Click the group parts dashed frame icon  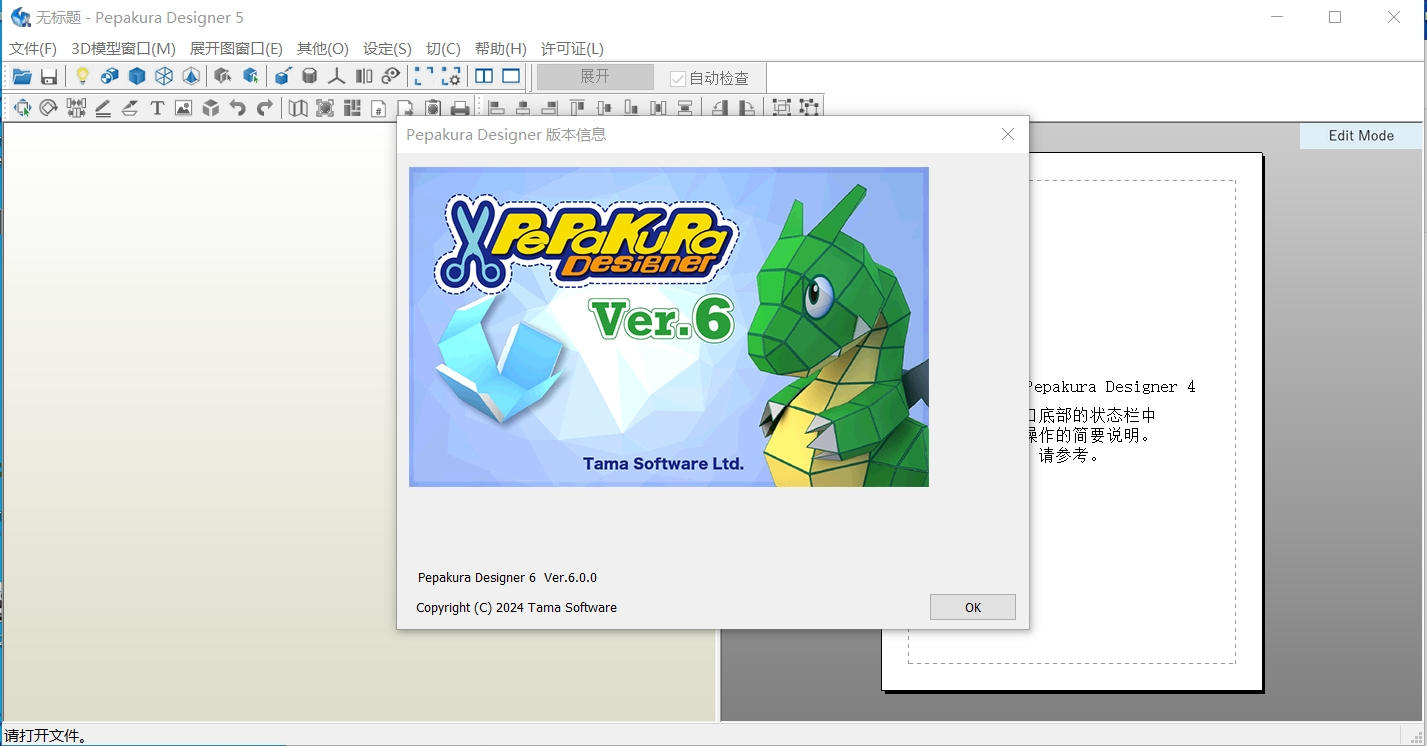782,108
